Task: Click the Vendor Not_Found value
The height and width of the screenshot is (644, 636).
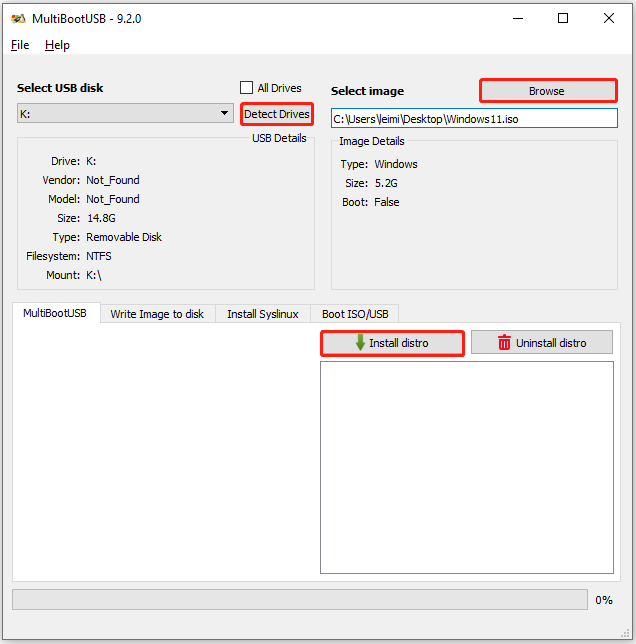Action: (x=113, y=180)
